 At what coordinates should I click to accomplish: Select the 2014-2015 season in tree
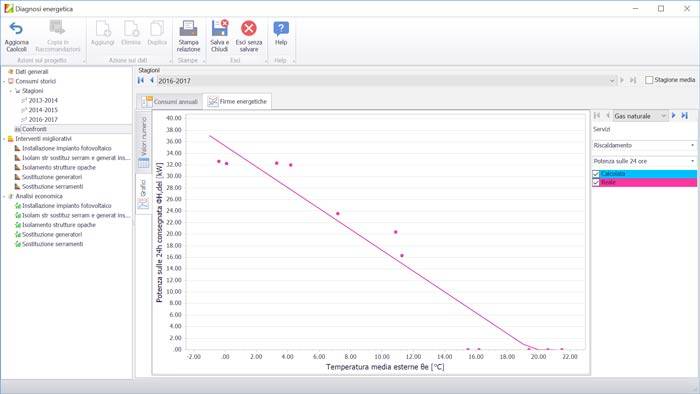coord(43,110)
